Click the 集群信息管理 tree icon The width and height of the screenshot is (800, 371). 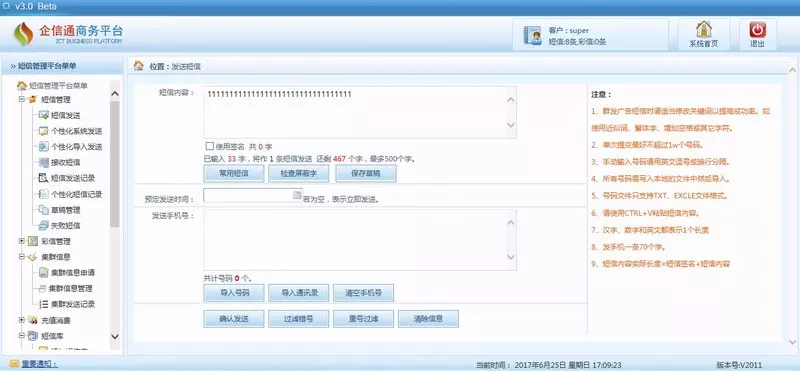43,288
